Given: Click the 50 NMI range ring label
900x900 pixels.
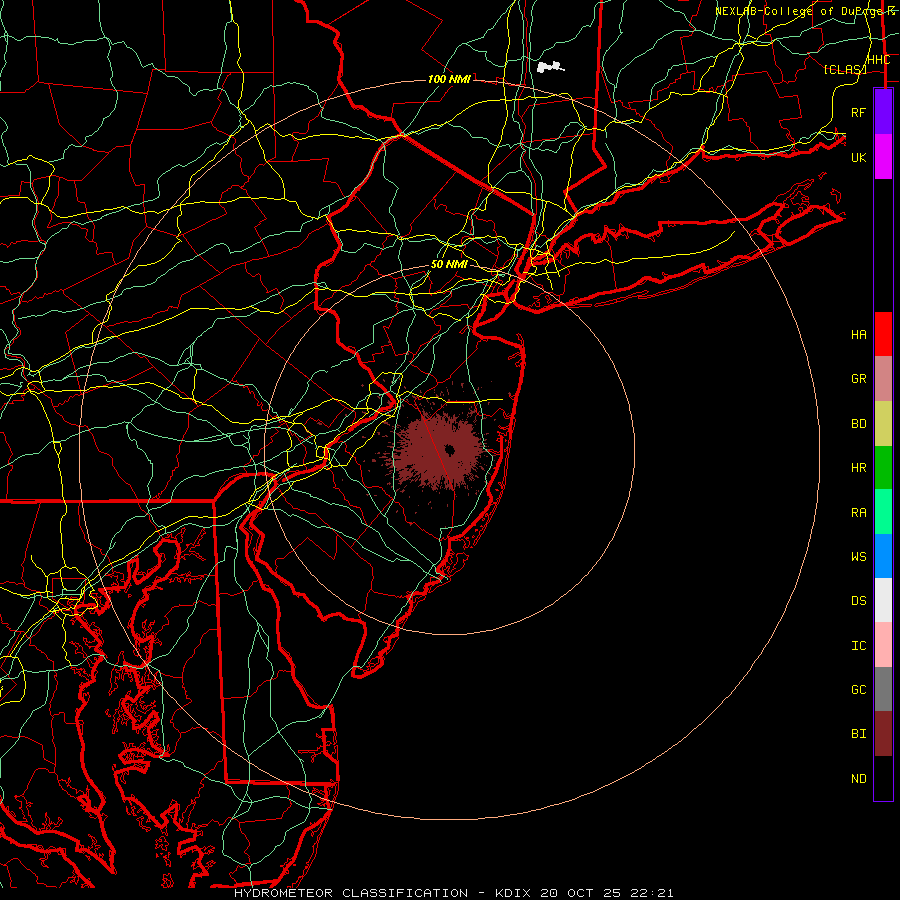Looking at the screenshot, I should tap(449, 264).
